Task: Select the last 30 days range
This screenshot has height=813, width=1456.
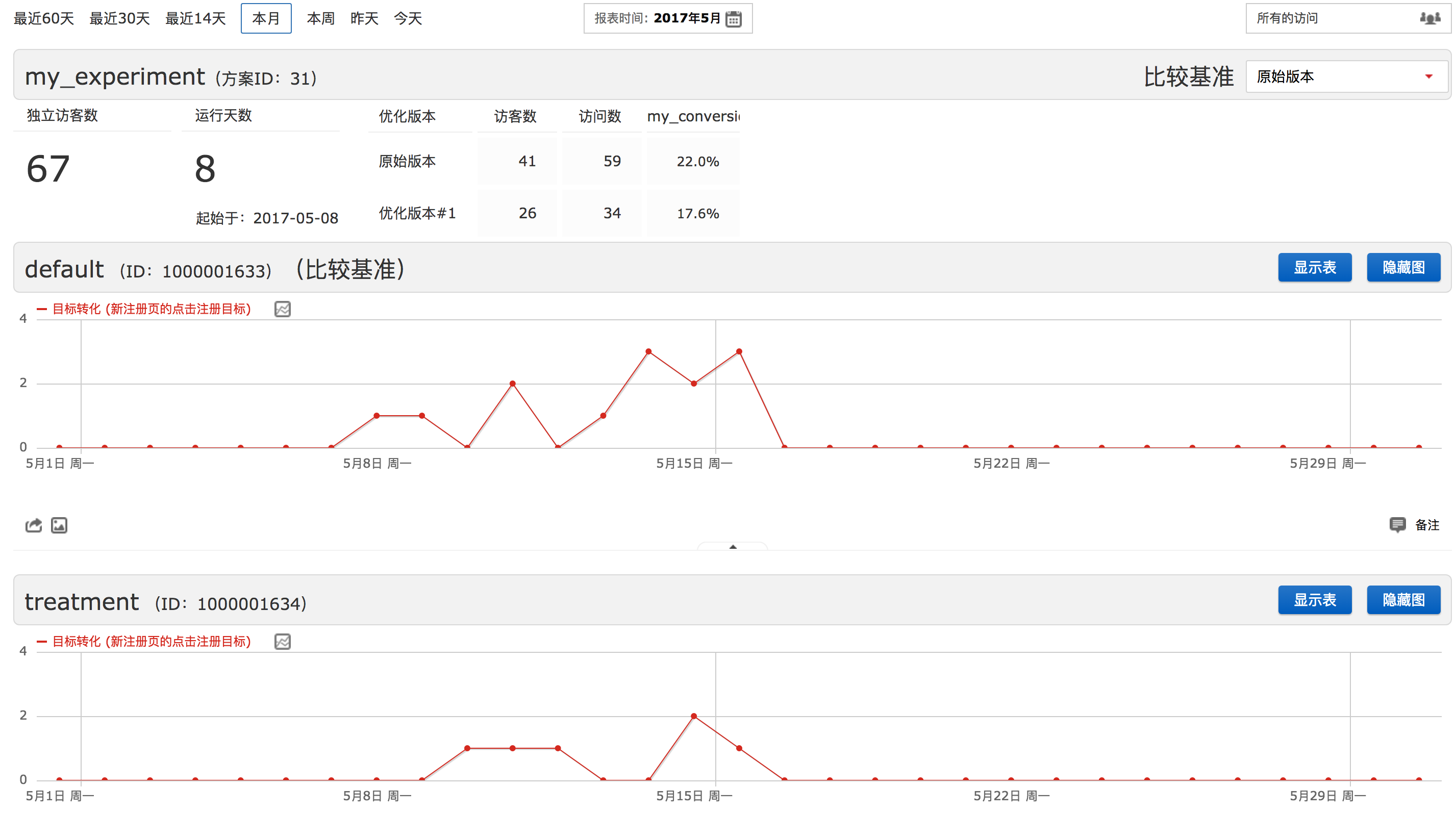Action: click(120, 19)
